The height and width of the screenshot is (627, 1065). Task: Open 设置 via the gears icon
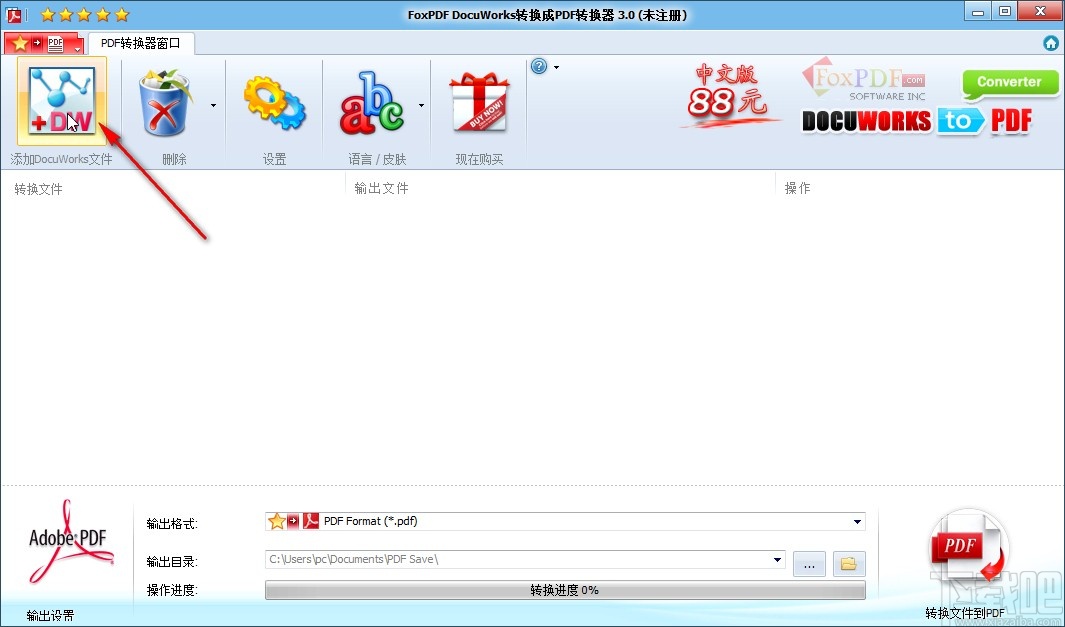click(274, 100)
